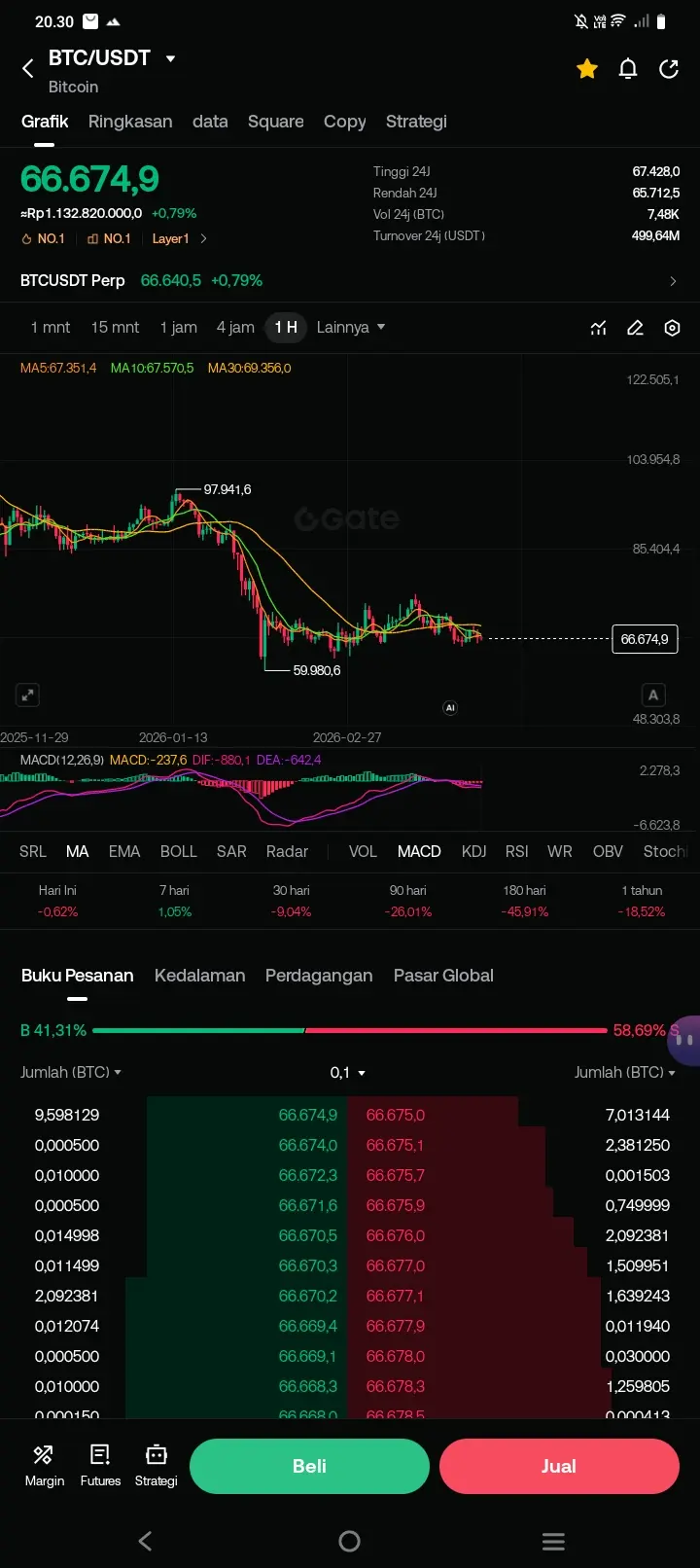Tap ask price 66.675,0 in order book
This screenshot has height=1568, width=700.
tap(396, 1115)
